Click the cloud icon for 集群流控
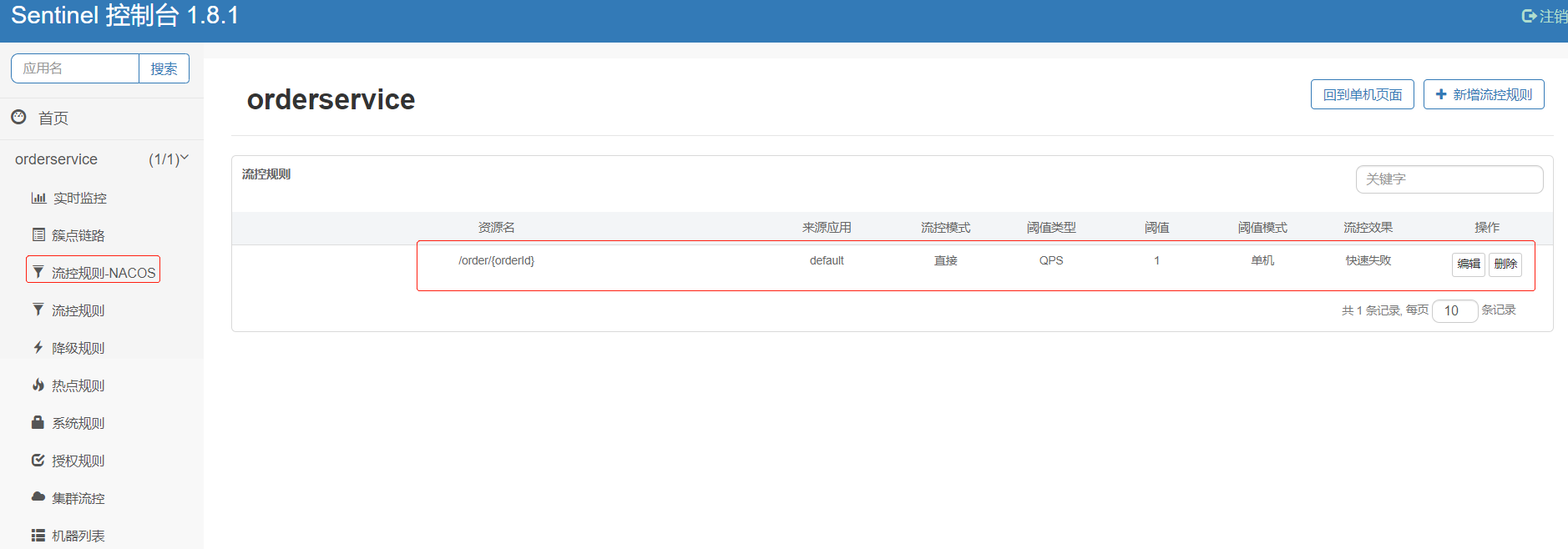The height and width of the screenshot is (549, 1568). [x=38, y=496]
